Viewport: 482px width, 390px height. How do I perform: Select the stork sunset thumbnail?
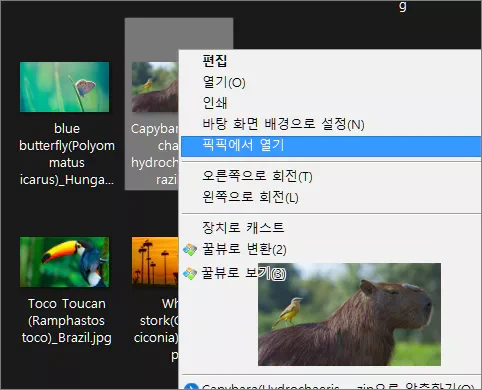[155, 261]
